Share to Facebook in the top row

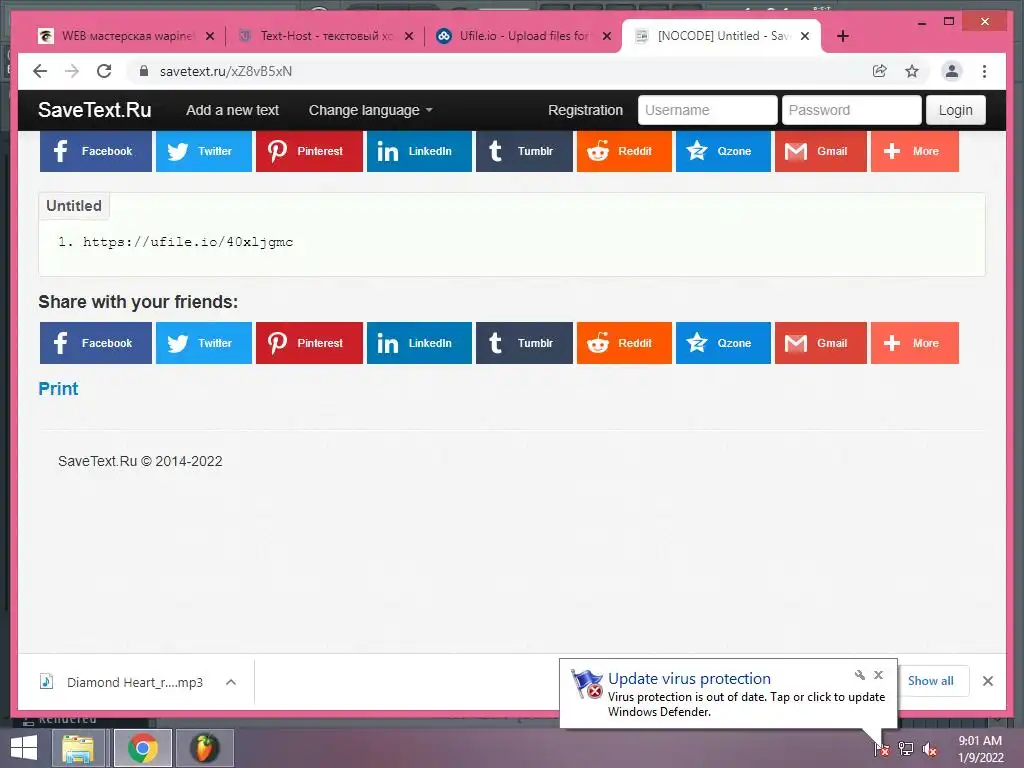pyautogui.click(x=95, y=151)
